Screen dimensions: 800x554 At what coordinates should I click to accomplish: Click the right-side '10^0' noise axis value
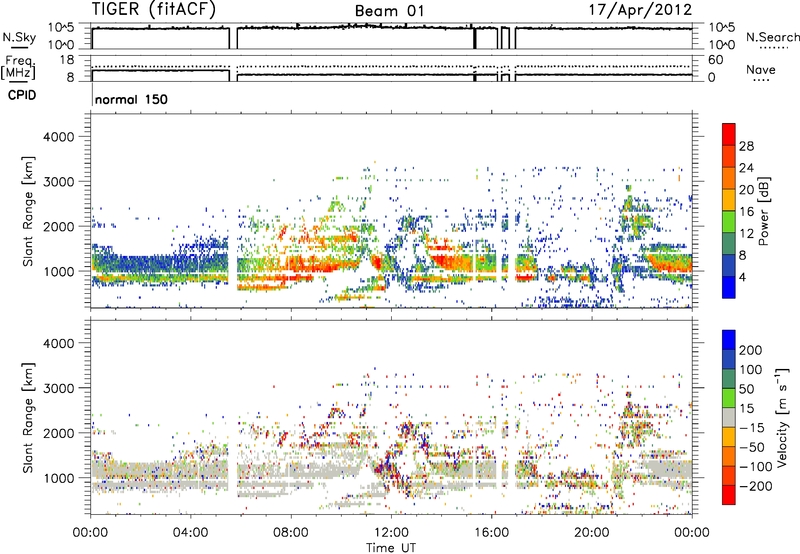(x=722, y=45)
